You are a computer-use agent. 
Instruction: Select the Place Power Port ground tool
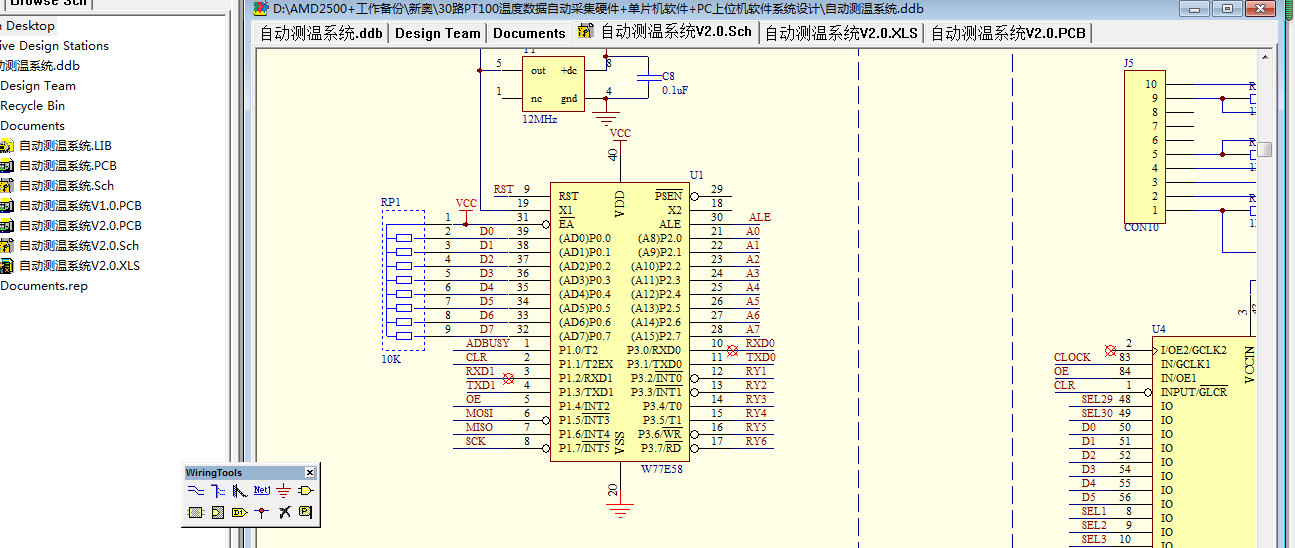(x=284, y=491)
